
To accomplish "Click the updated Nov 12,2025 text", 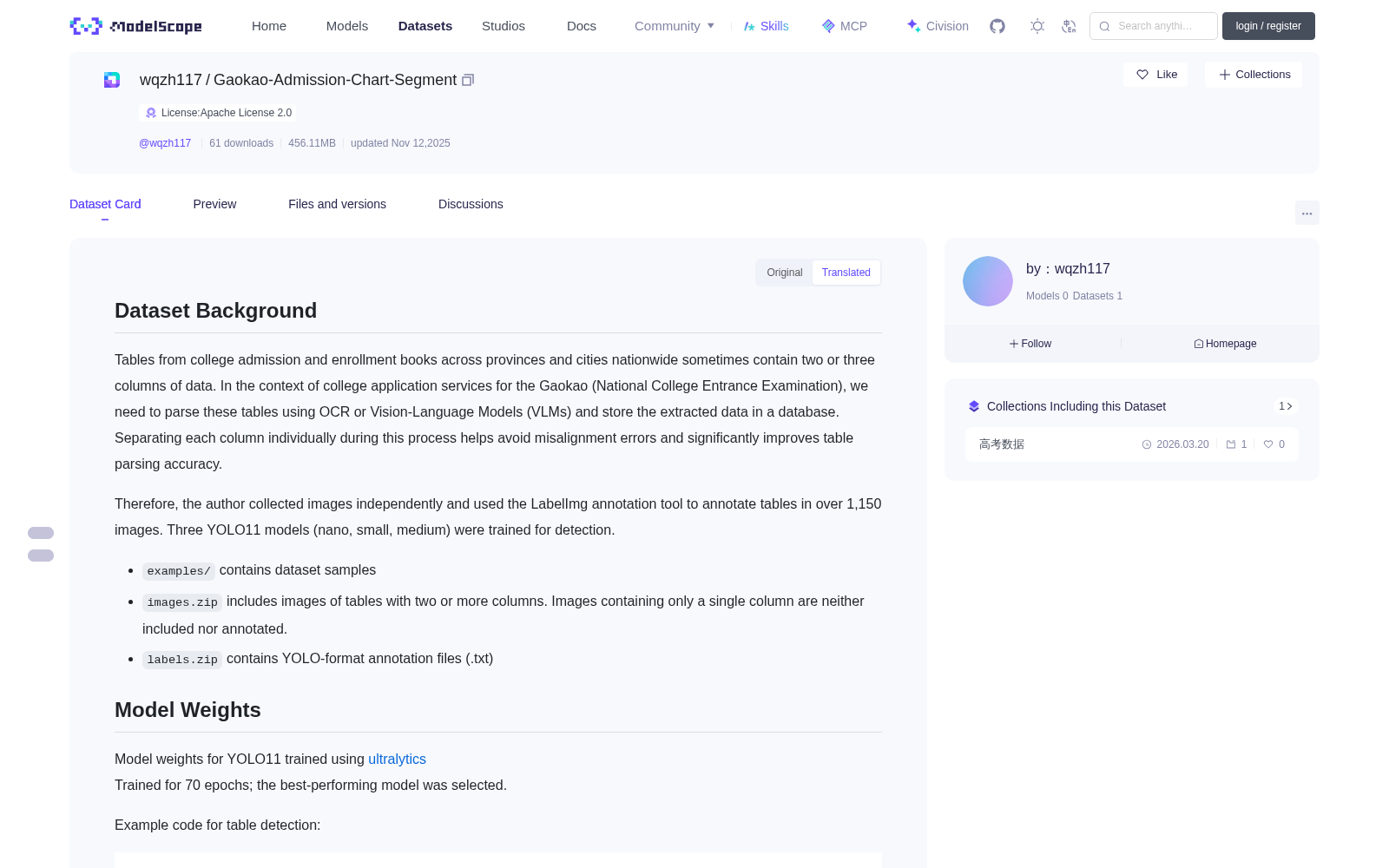I will pyautogui.click(x=400, y=143).
